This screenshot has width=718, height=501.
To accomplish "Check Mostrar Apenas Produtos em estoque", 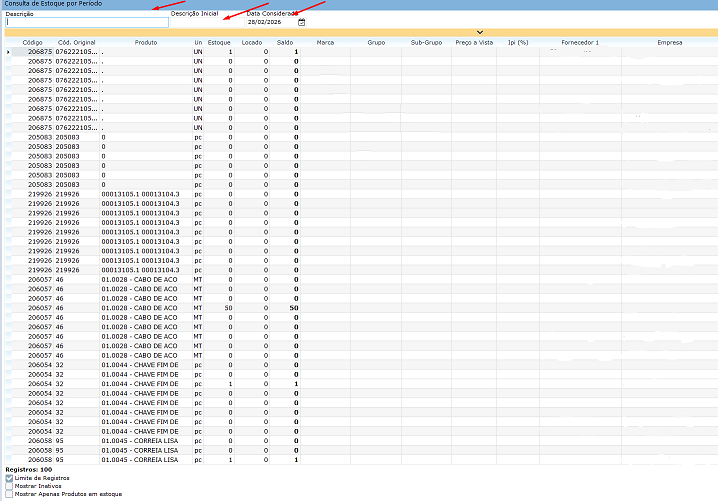I will pyautogui.click(x=10, y=494).
